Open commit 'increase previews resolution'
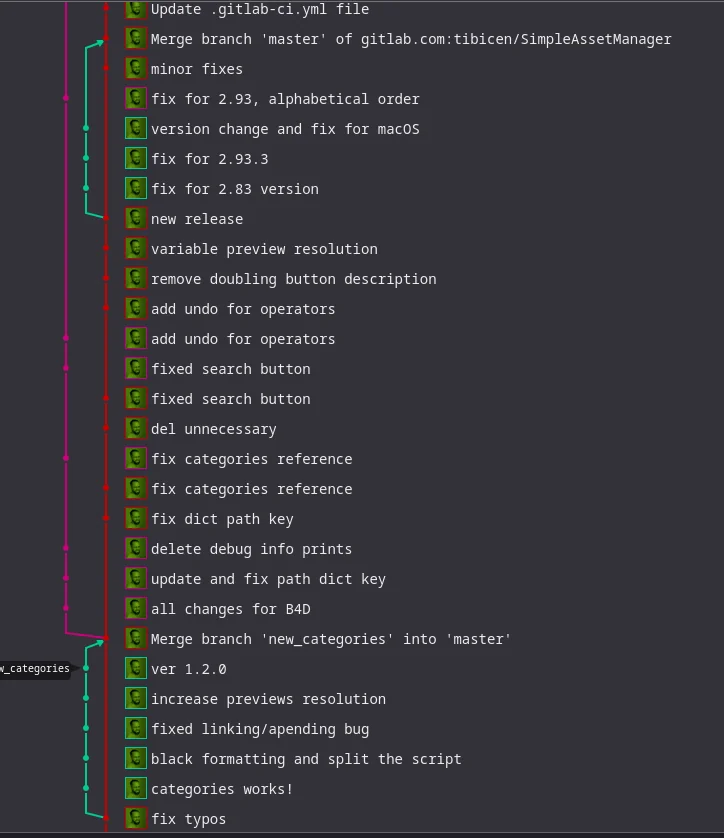The image size is (724, 838). pyautogui.click(x=268, y=699)
